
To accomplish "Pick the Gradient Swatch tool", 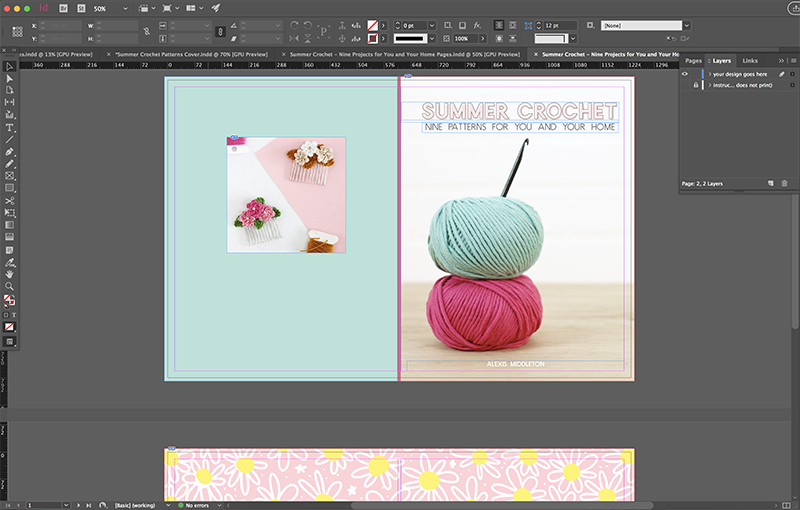I will tap(9, 225).
